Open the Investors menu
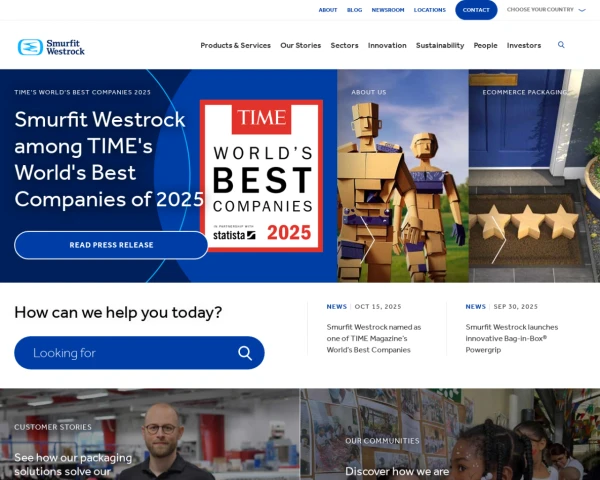Image resolution: width=600 pixels, height=480 pixels. point(524,46)
